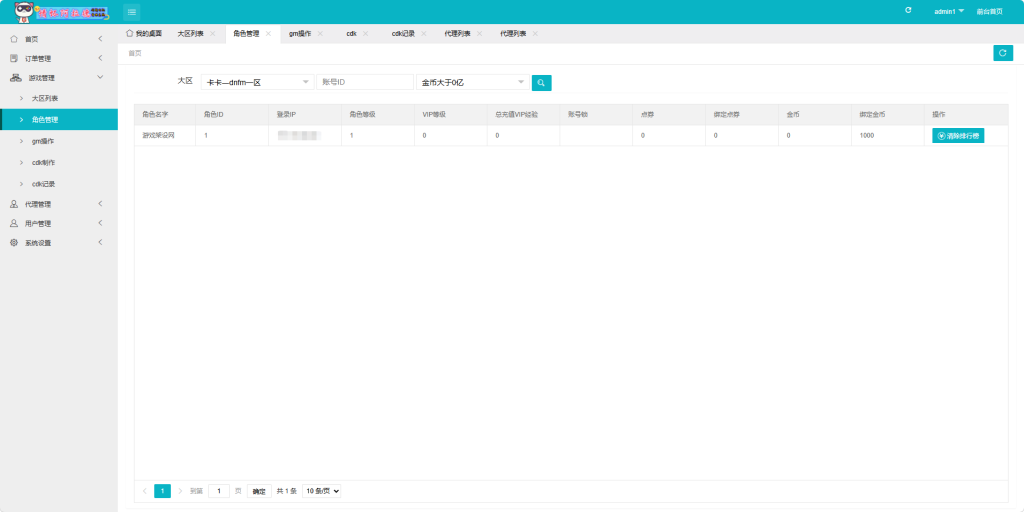Click the home icon beside 首页 in sidebar
Image resolution: width=1024 pixels, height=512 pixels.
point(14,39)
